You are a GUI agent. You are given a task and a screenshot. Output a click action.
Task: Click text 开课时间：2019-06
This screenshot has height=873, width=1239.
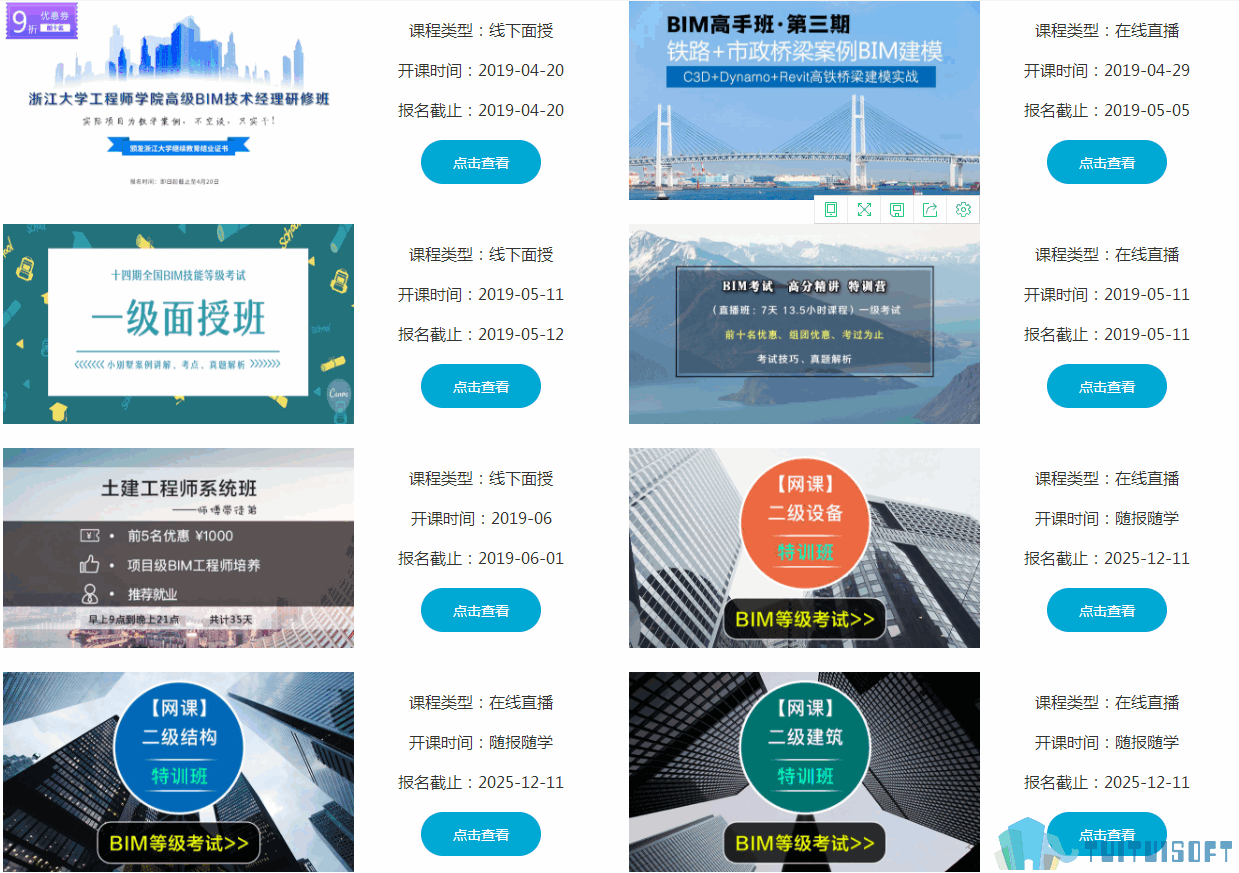point(481,518)
